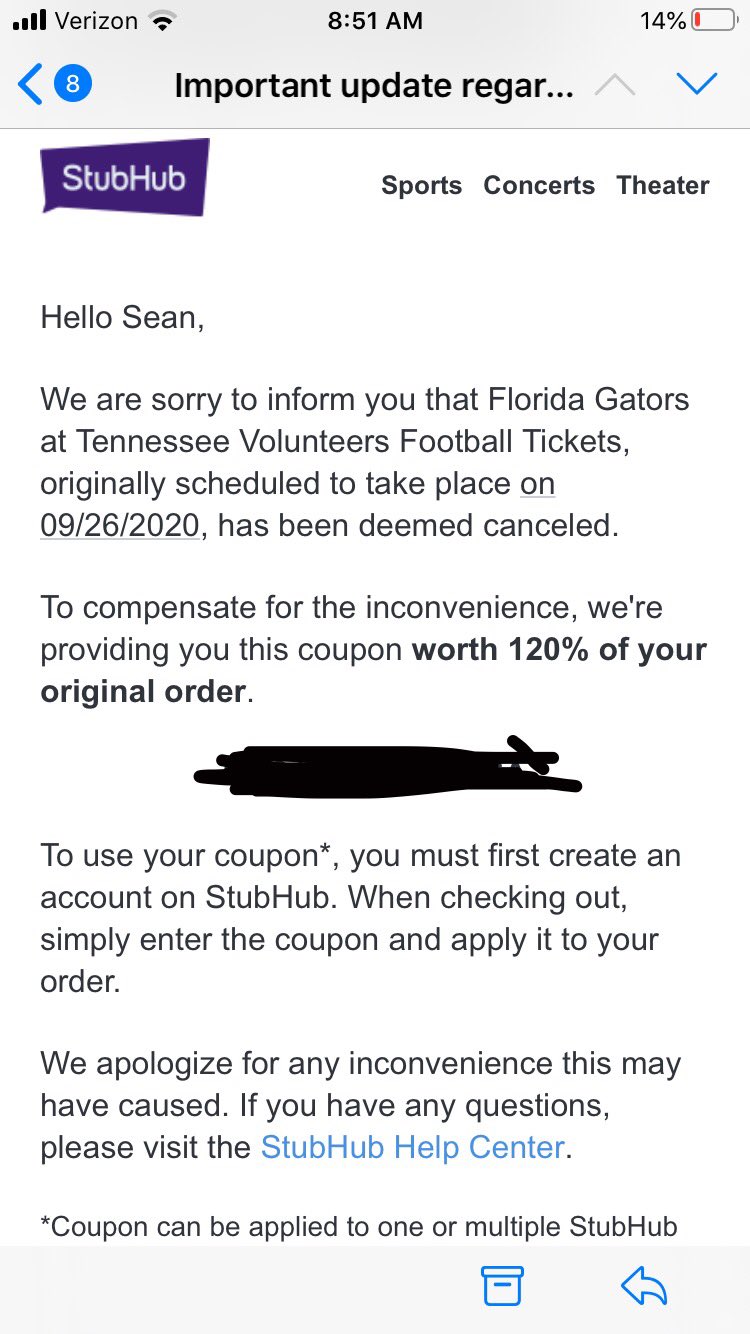Tap the Wi-Fi signal icon
Image resolution: width=750 pixels, height=1334 pixels.
coord(160,21)
